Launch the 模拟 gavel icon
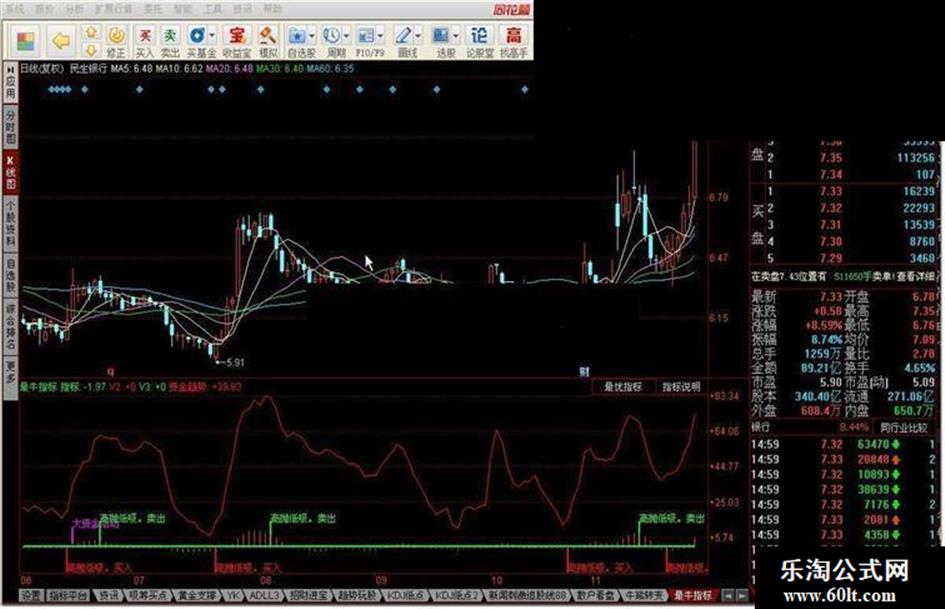Viewport: 945px width, 609px height. pyautogui.click(x=268, y=36)
